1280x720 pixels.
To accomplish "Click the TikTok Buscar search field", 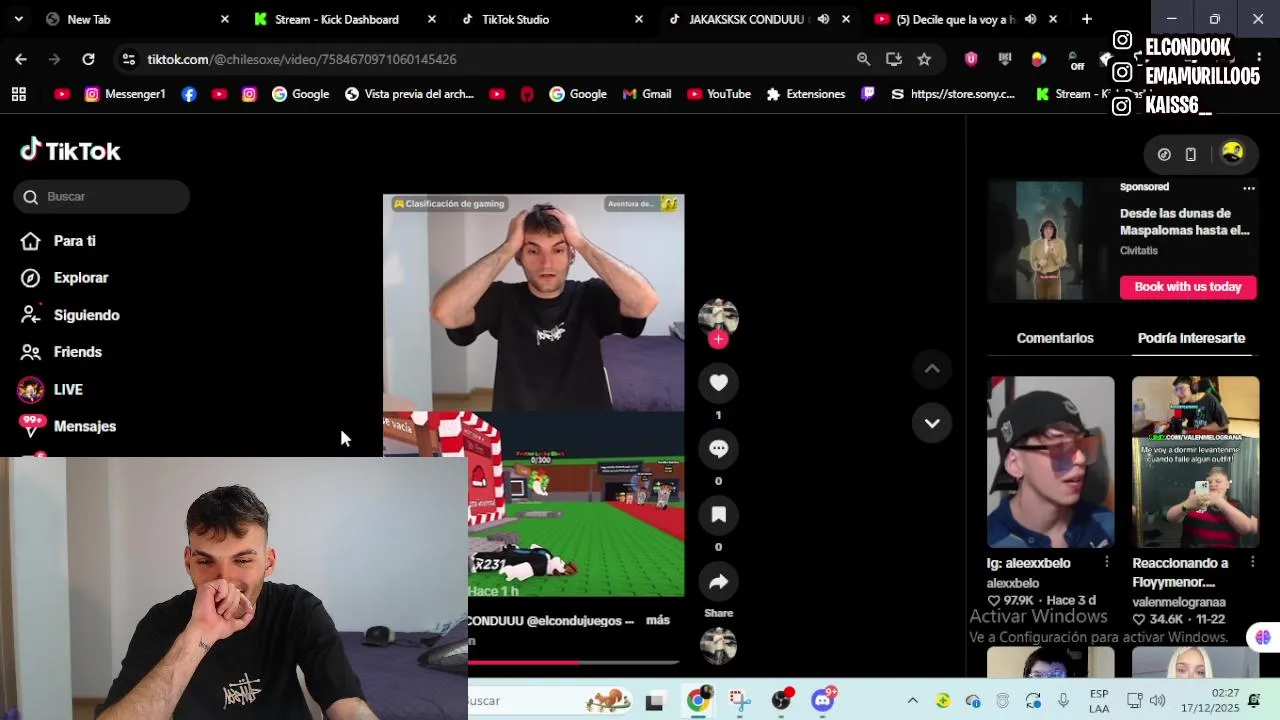I will click(102, 197).
